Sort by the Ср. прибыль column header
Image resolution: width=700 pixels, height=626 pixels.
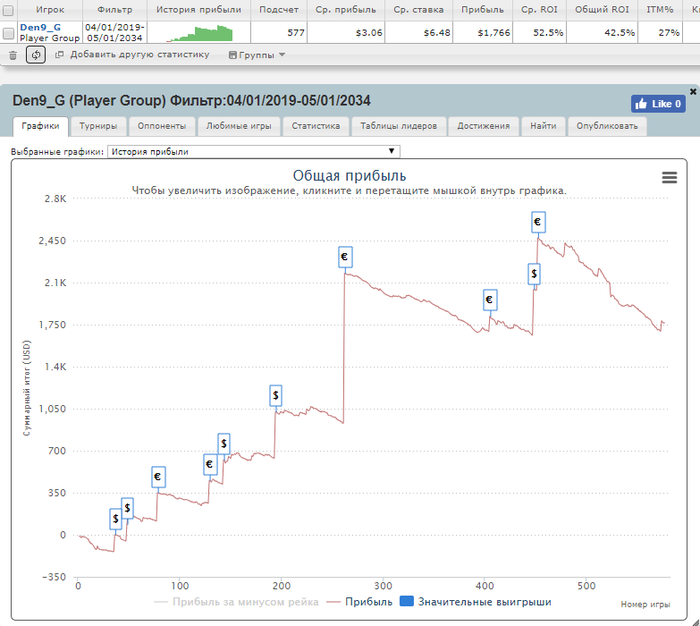(x=346, y=10)
